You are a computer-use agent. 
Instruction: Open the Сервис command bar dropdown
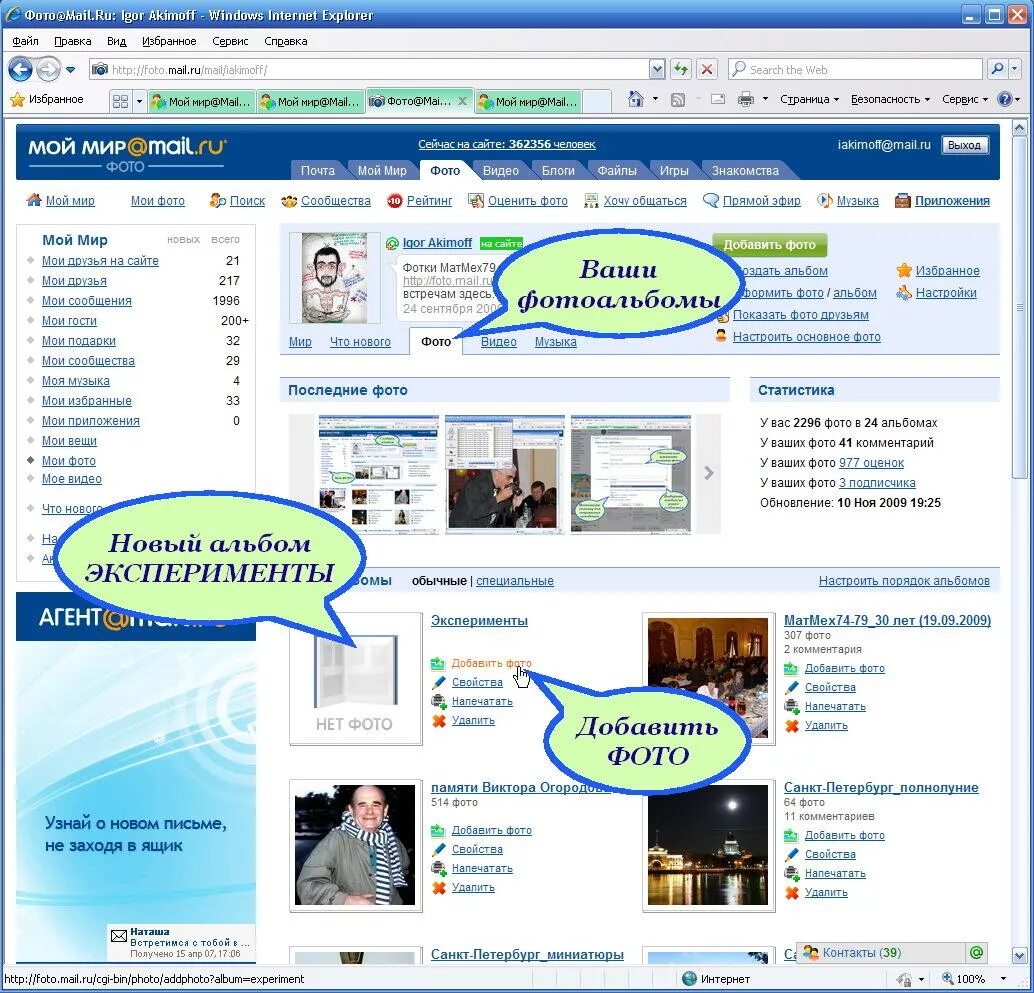[965, 100]
